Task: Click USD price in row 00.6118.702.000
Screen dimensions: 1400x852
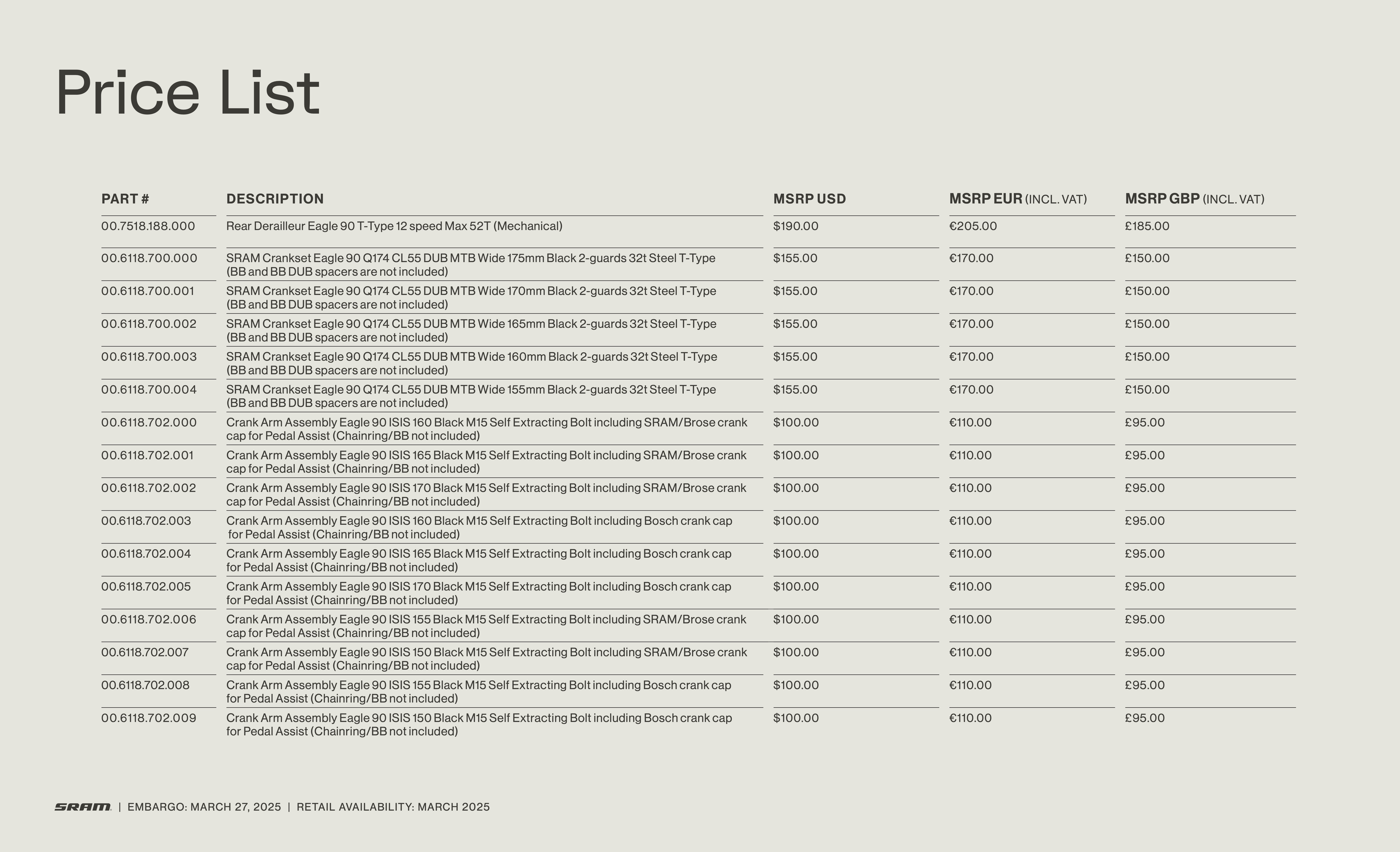Action: [796, 423]
